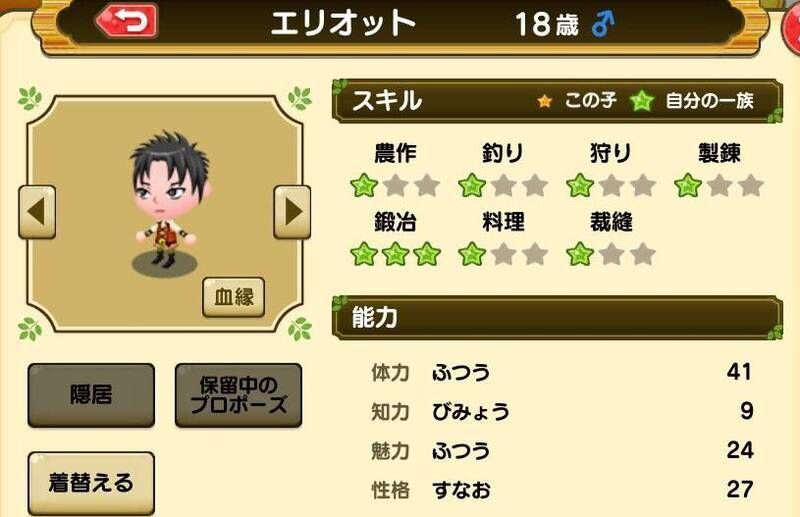Click the blue male gender symbol
Viewport: 800px width, 517px height.
point(604,24)
